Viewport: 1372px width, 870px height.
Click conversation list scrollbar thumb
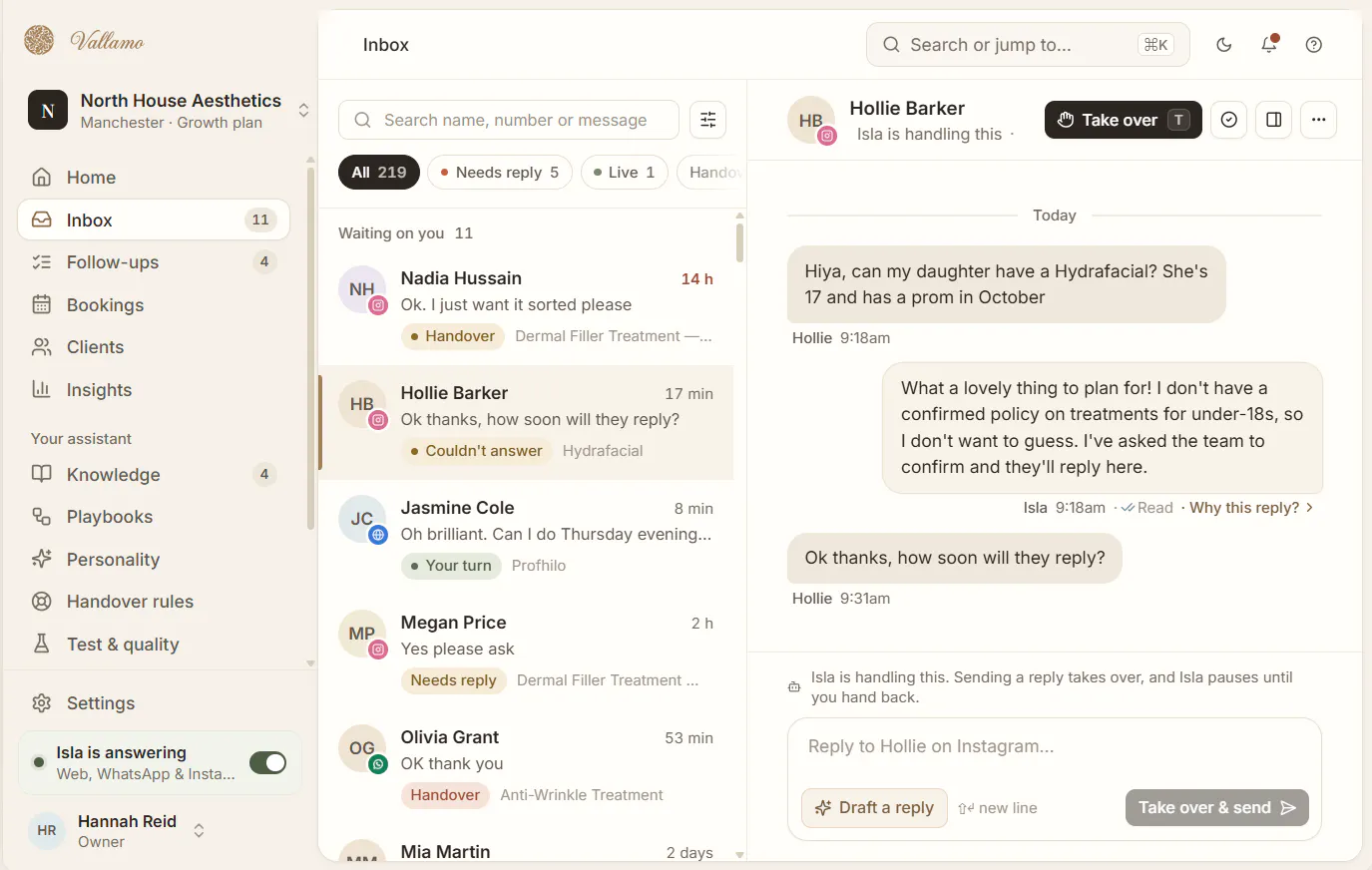(x=739, y=242)
